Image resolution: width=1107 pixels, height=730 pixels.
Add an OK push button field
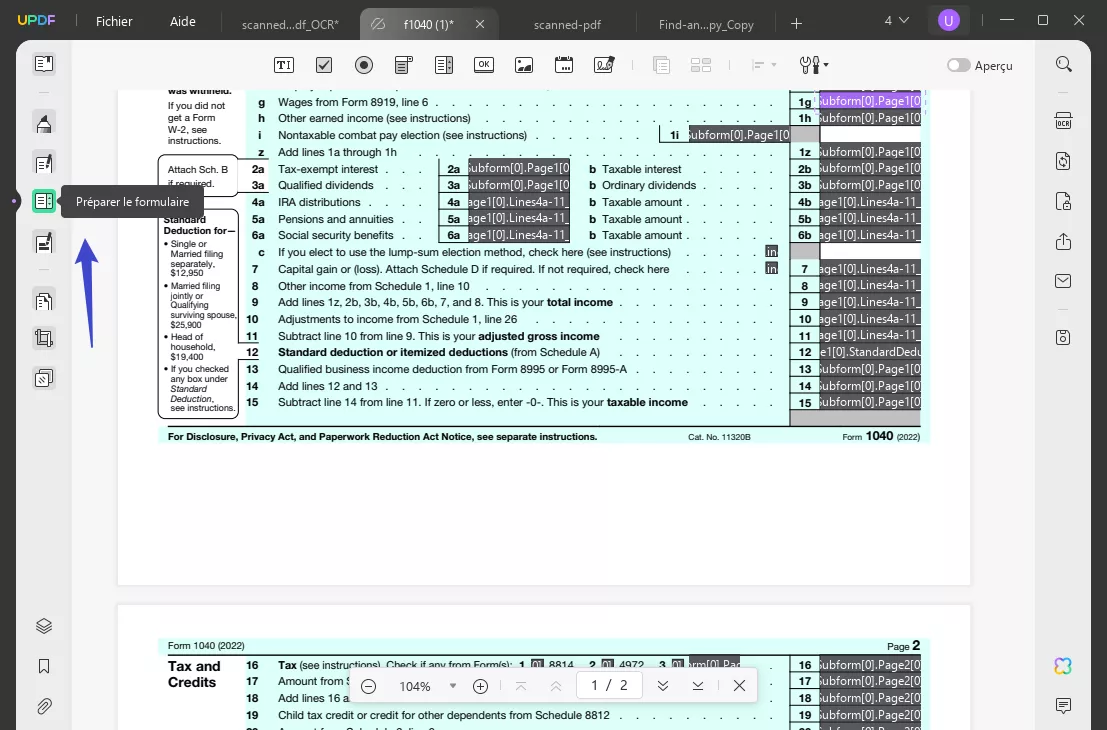[x=484, y=64]
